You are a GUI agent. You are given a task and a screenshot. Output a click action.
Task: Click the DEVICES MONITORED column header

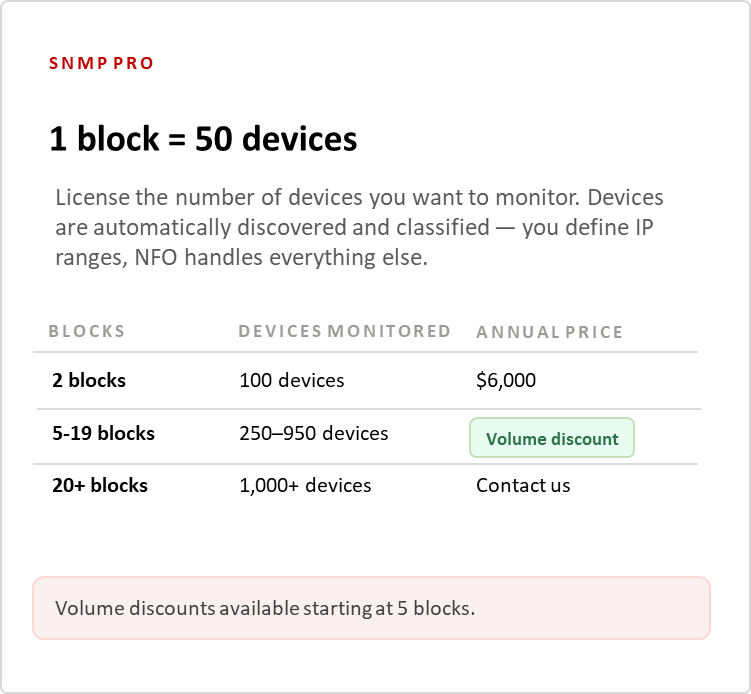(344, 332)
